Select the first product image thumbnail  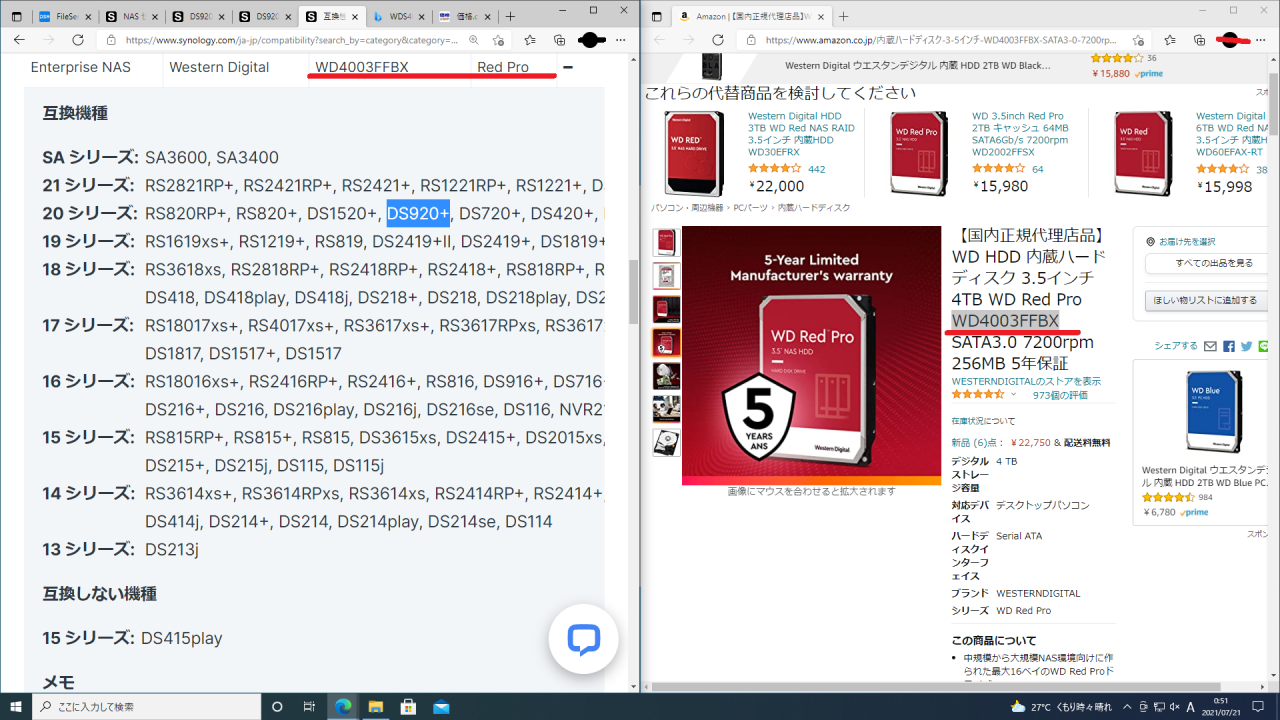[x=666, y=242]
